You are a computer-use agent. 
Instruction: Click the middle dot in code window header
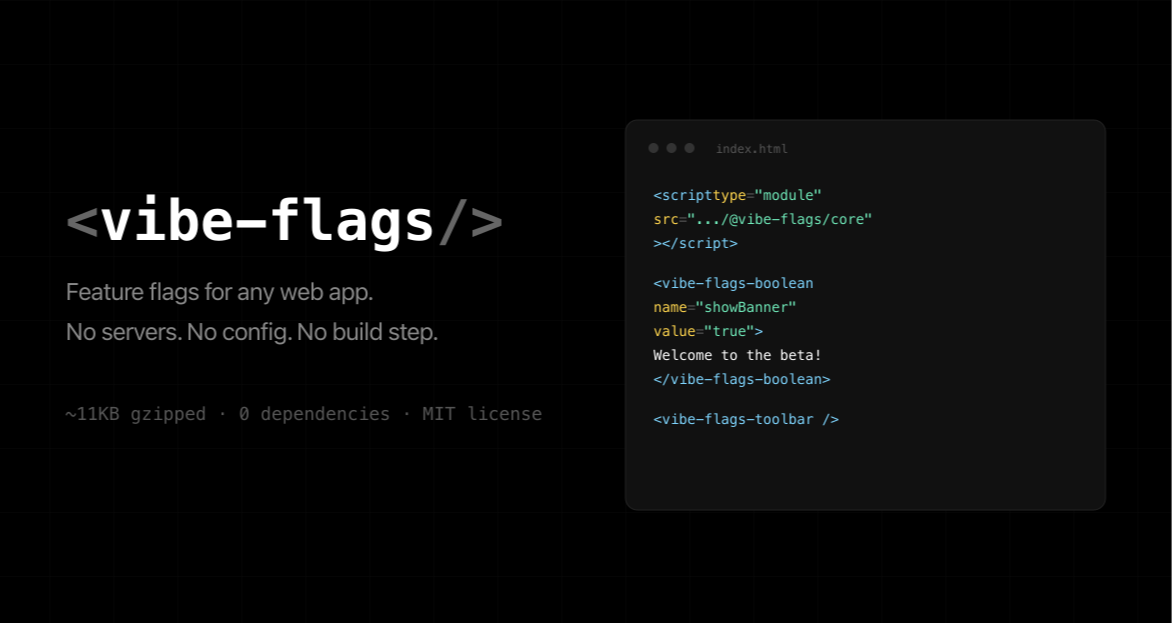pos(671,148)
